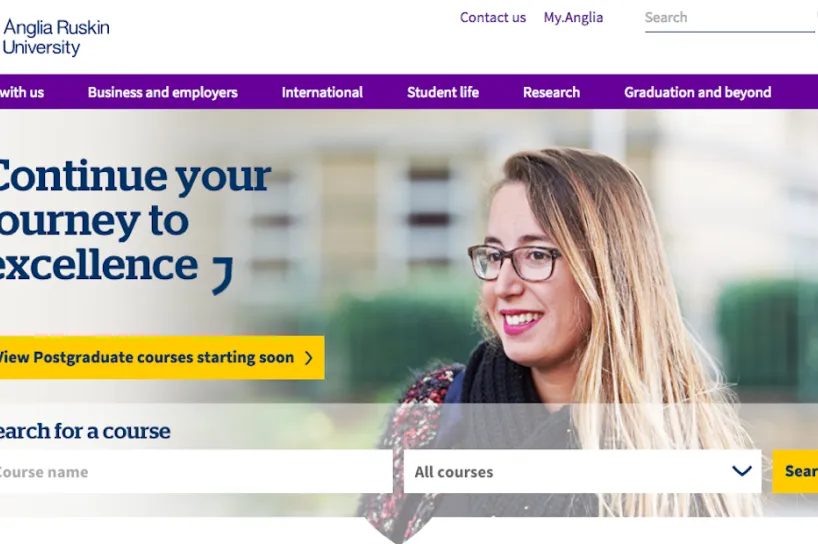818x544 pixels.
Task: Open the Student life menu
Action: (x=442, y=92)
